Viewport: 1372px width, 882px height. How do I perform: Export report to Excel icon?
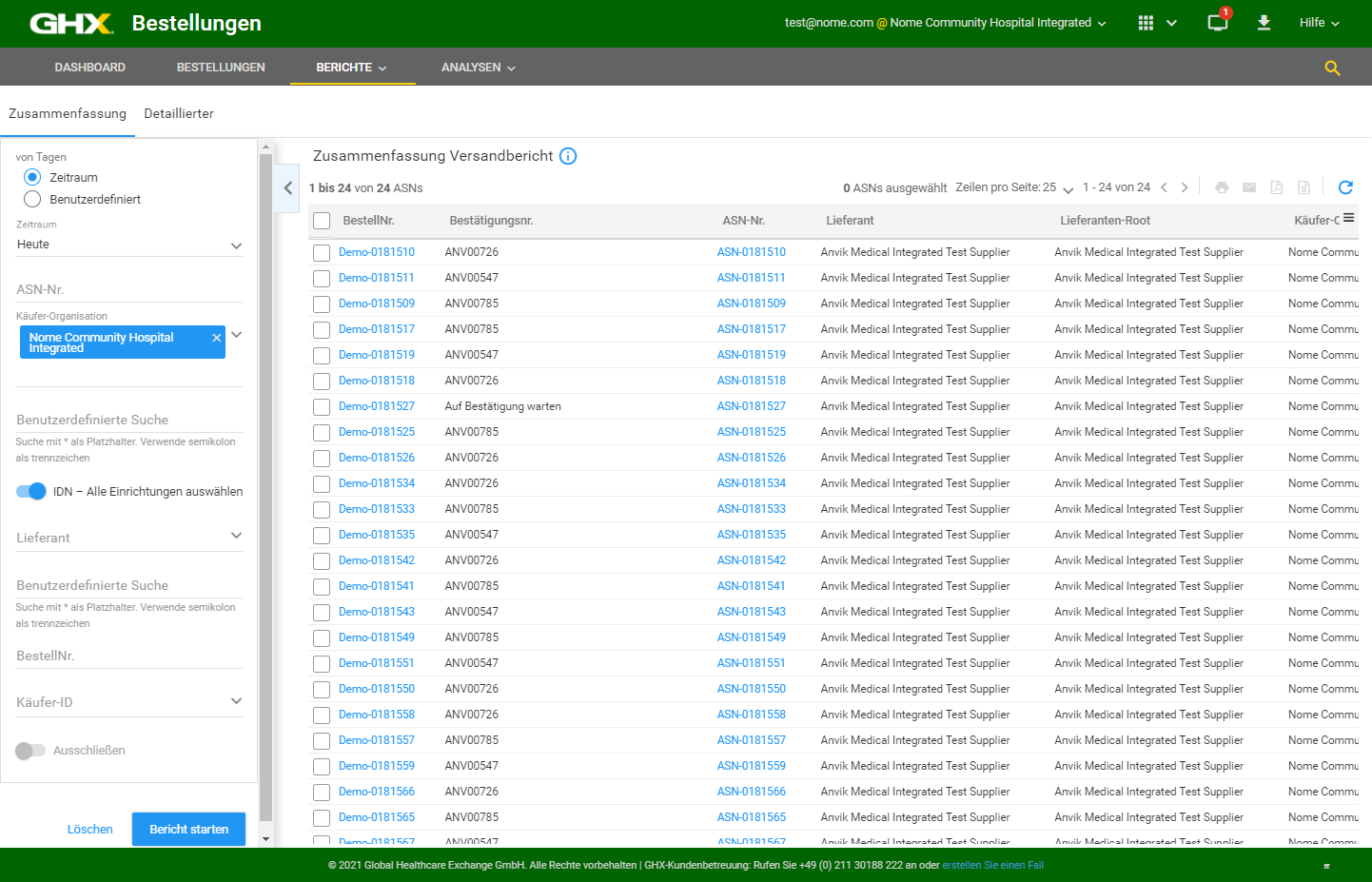pyautogui.click(x=1304, y=187)
